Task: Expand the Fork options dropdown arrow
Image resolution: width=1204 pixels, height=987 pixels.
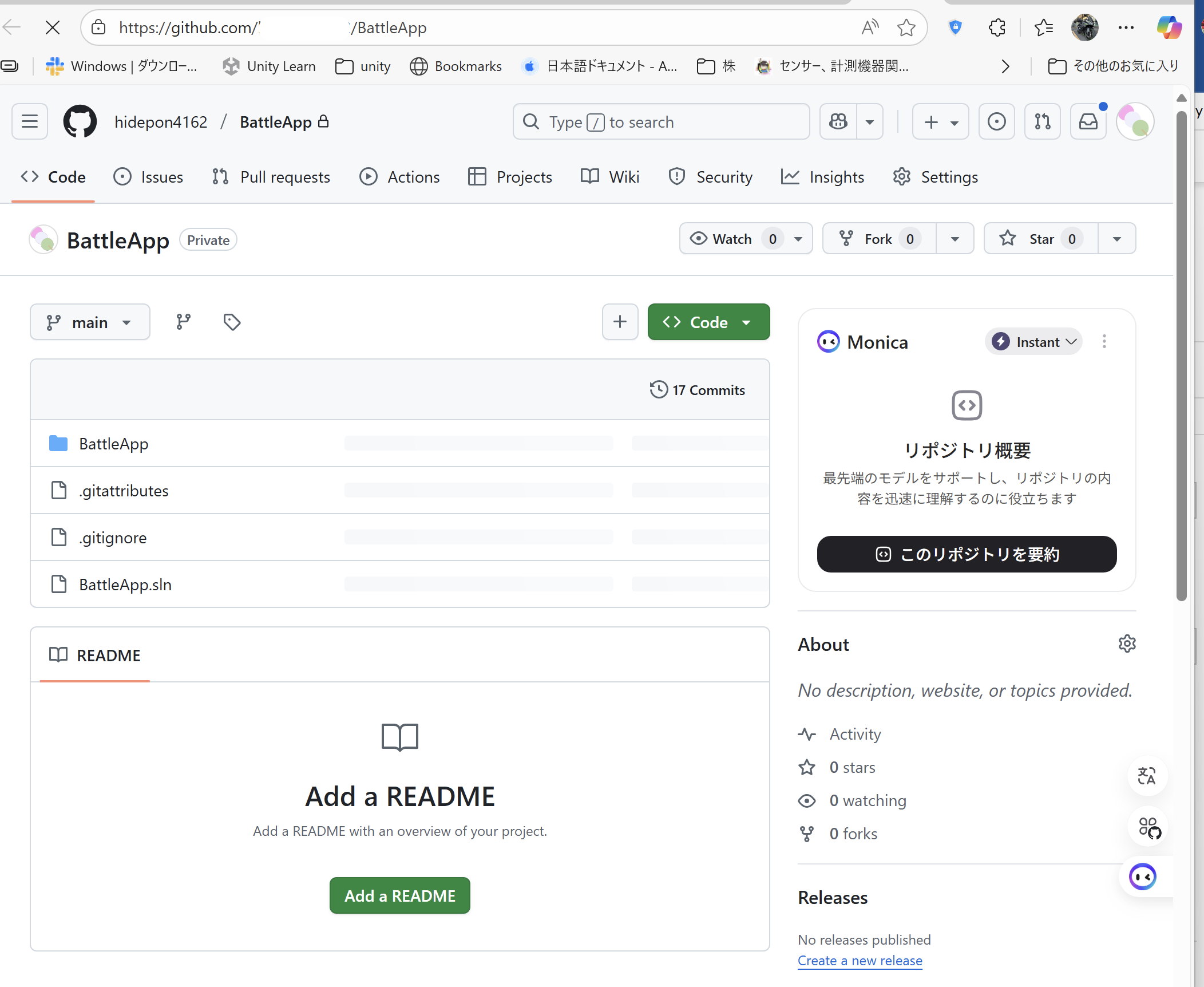Action: click(x=955, y=238)
